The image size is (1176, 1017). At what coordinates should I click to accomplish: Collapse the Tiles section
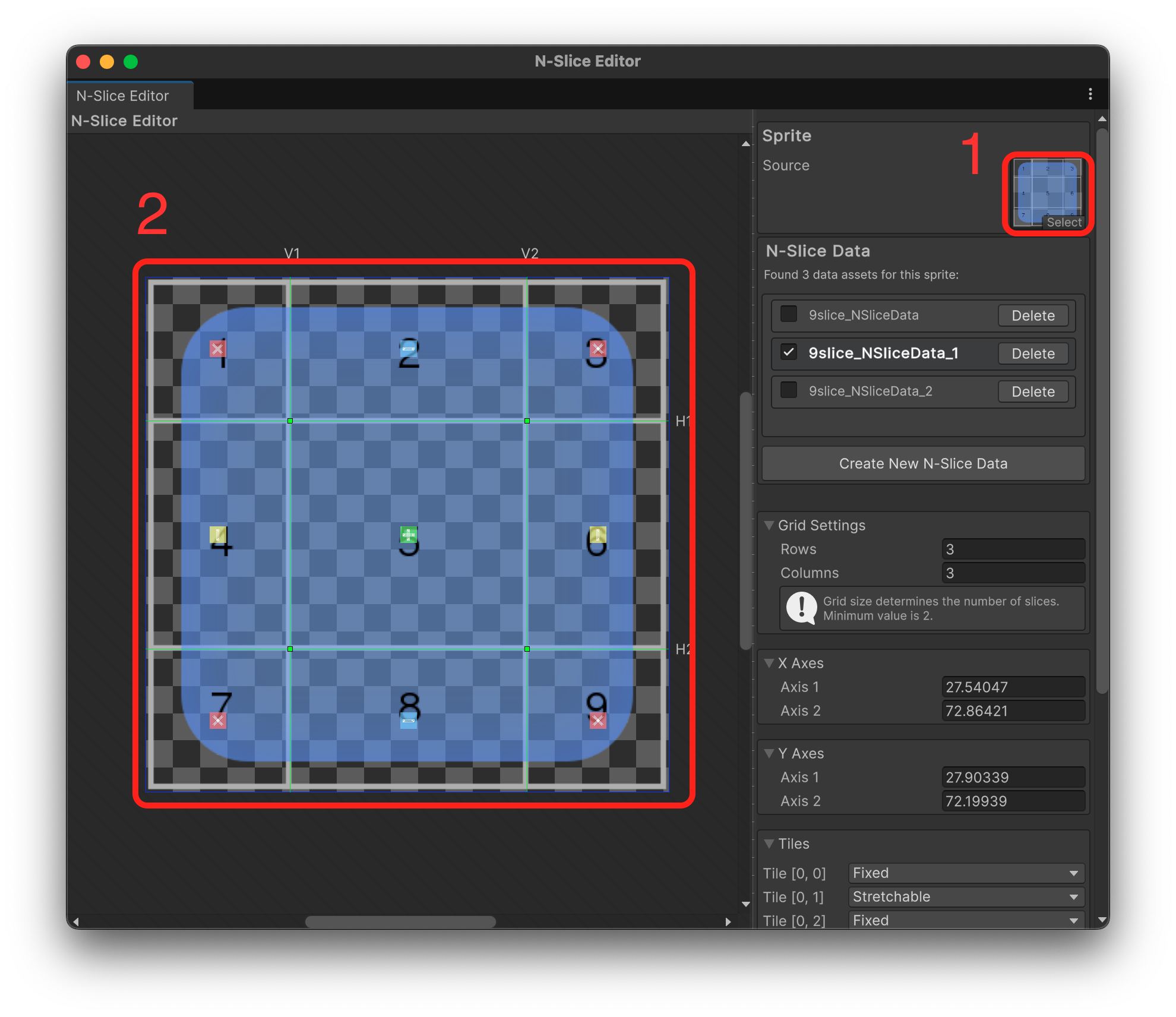click(x=769, y=844)
